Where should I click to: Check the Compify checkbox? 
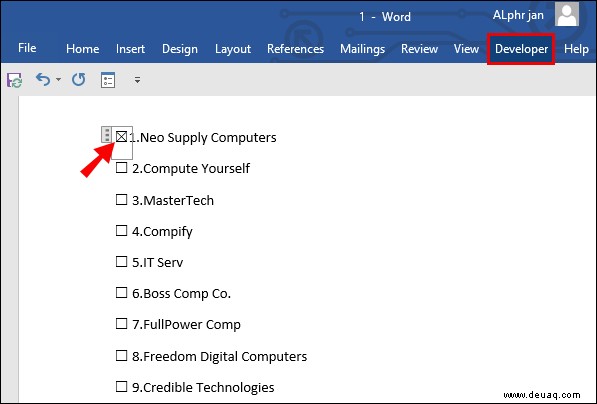point(121,230)
